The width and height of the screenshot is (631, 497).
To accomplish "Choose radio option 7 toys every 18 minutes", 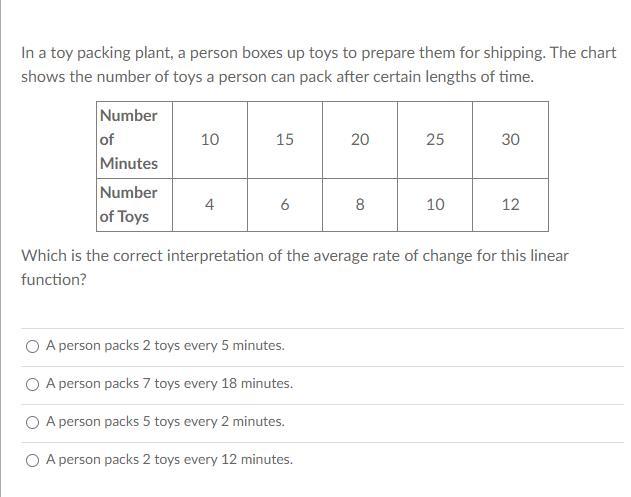I will 33,384.
